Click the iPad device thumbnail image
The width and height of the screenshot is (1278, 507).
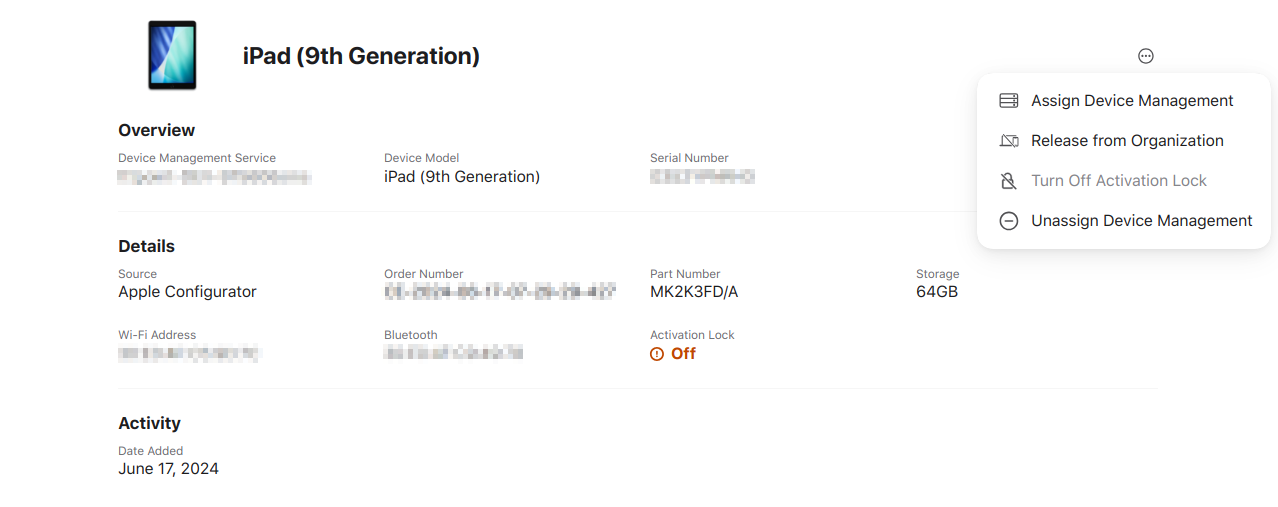172,56
